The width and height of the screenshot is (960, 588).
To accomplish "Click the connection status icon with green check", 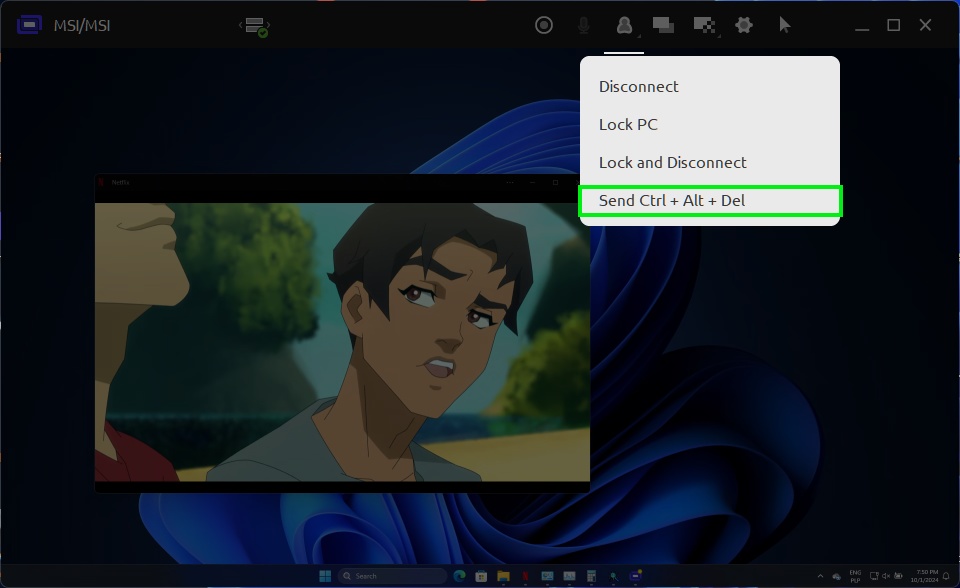I will [255, 27].
